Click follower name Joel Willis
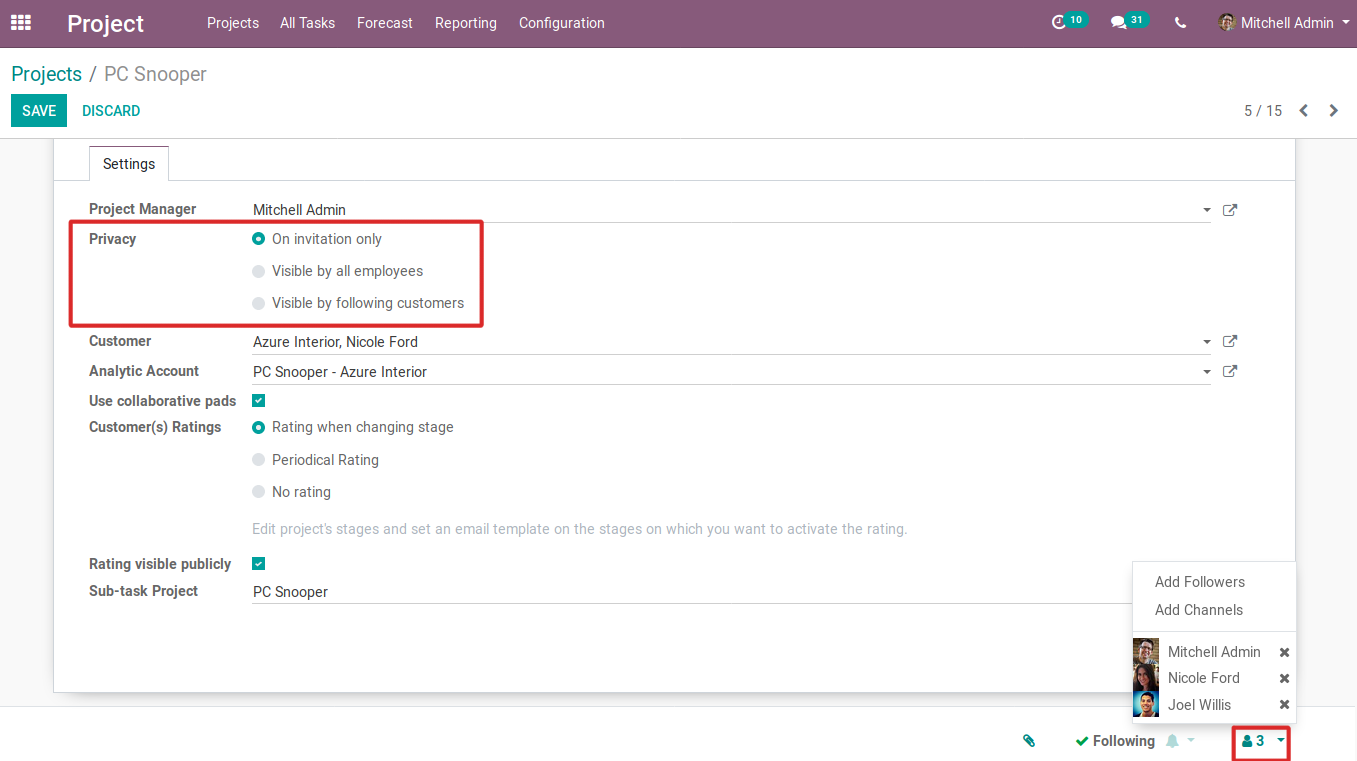This screenshot has width=1357, height=761. pyautogui.click(x=1200, y=705)
